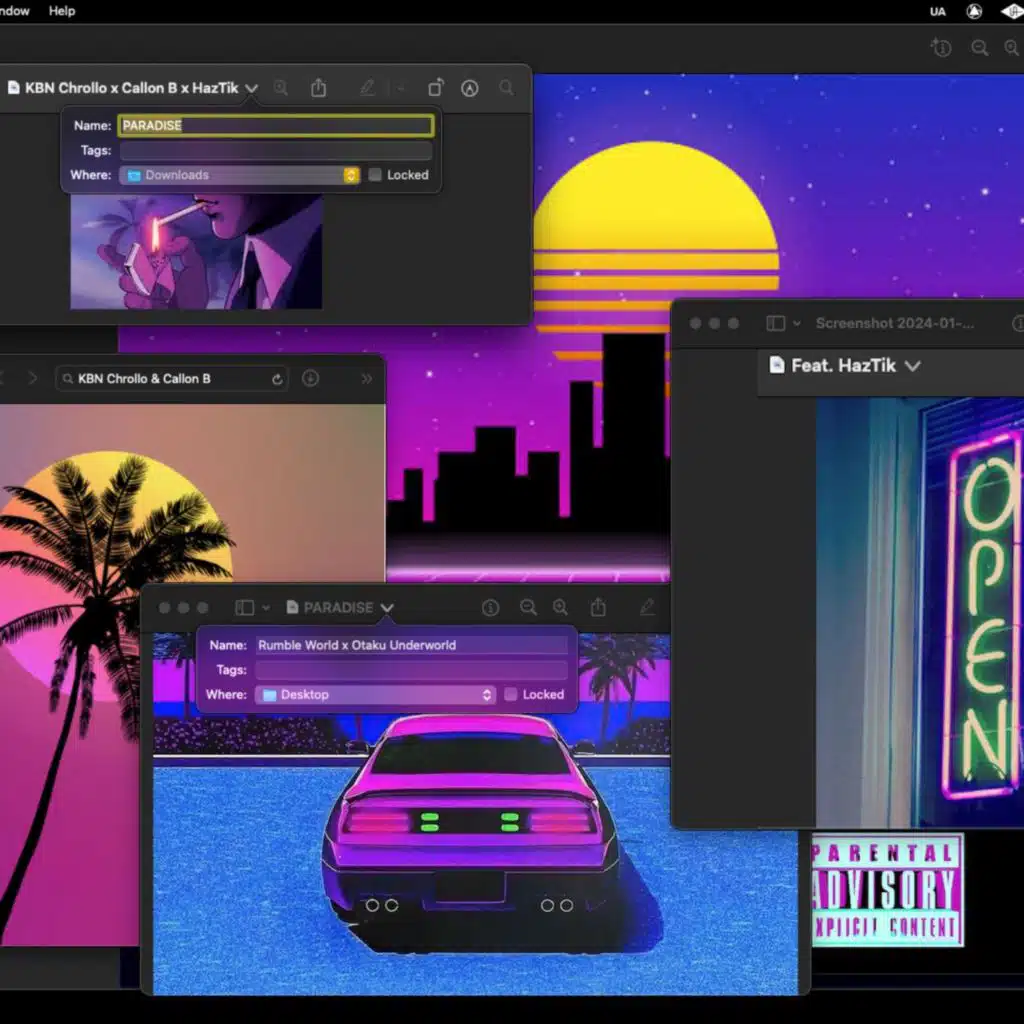
Task: Click the rotate icon in KBN Chrollo toolbar
Action: [436, 88]
